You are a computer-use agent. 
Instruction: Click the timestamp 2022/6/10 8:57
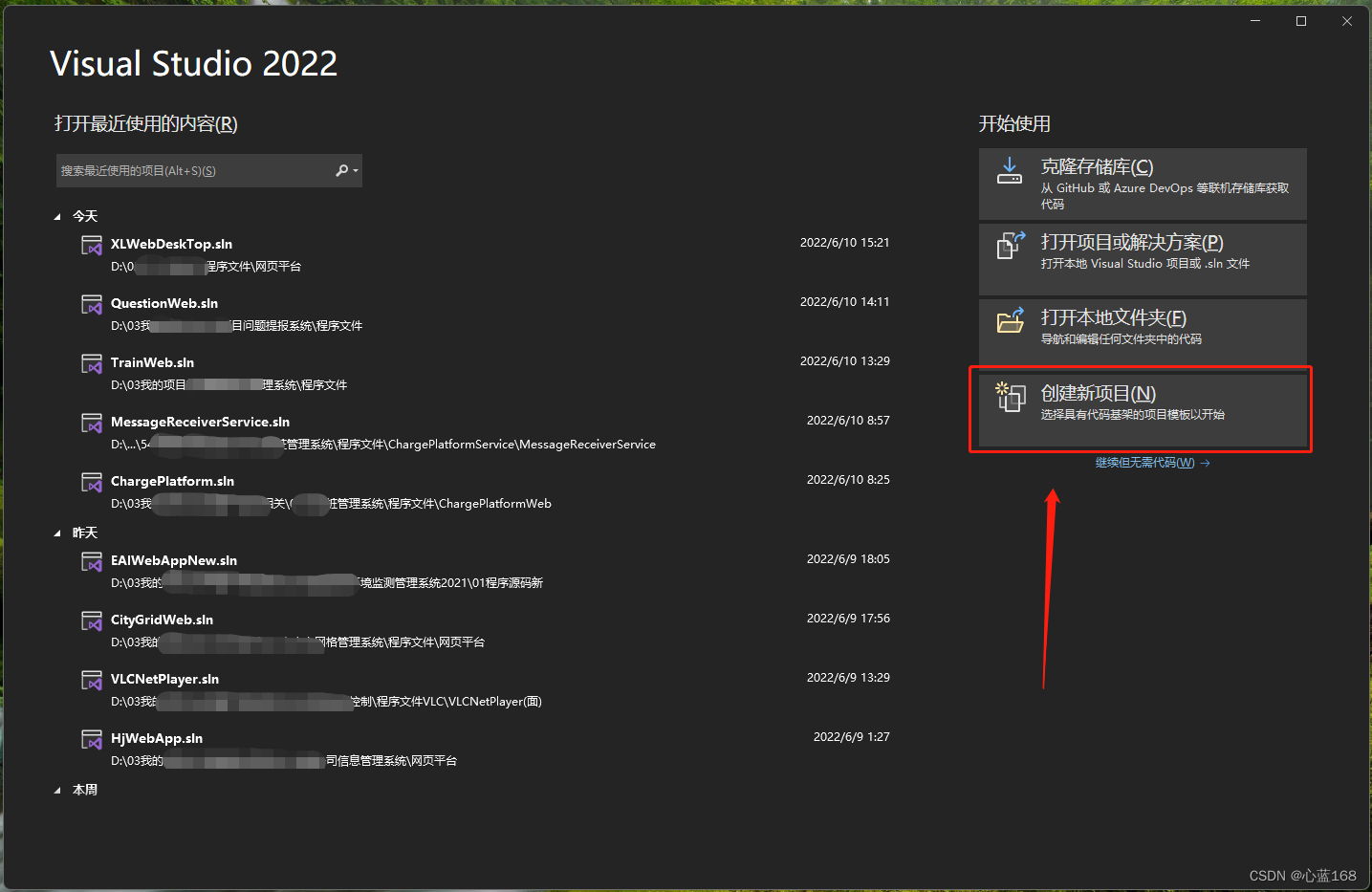tap(848, 421)
